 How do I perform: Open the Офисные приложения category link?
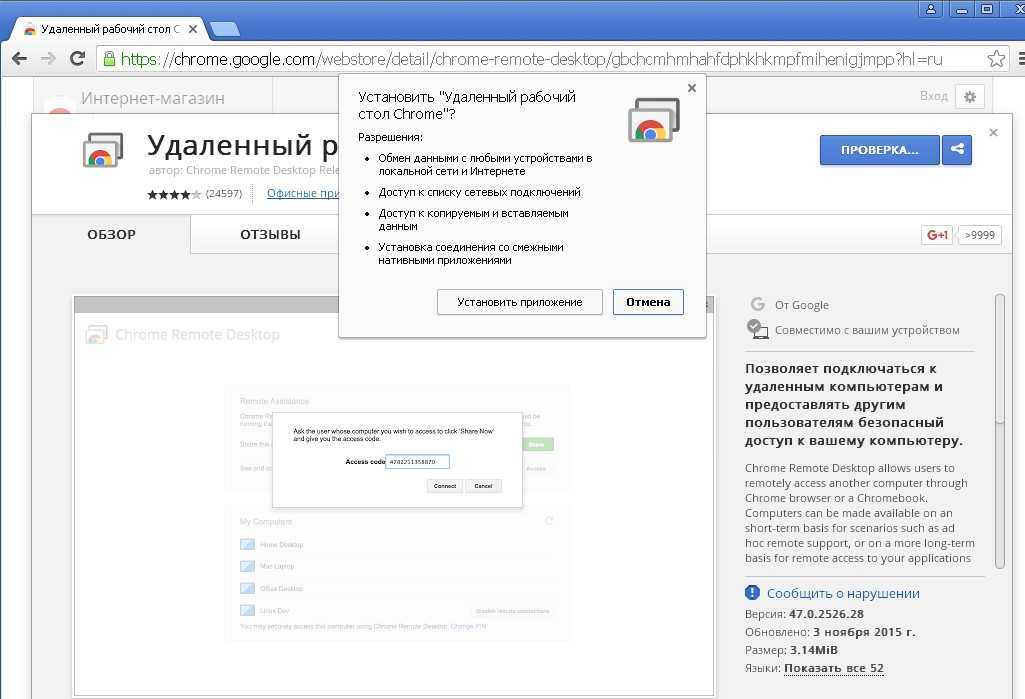click(303, 193)
